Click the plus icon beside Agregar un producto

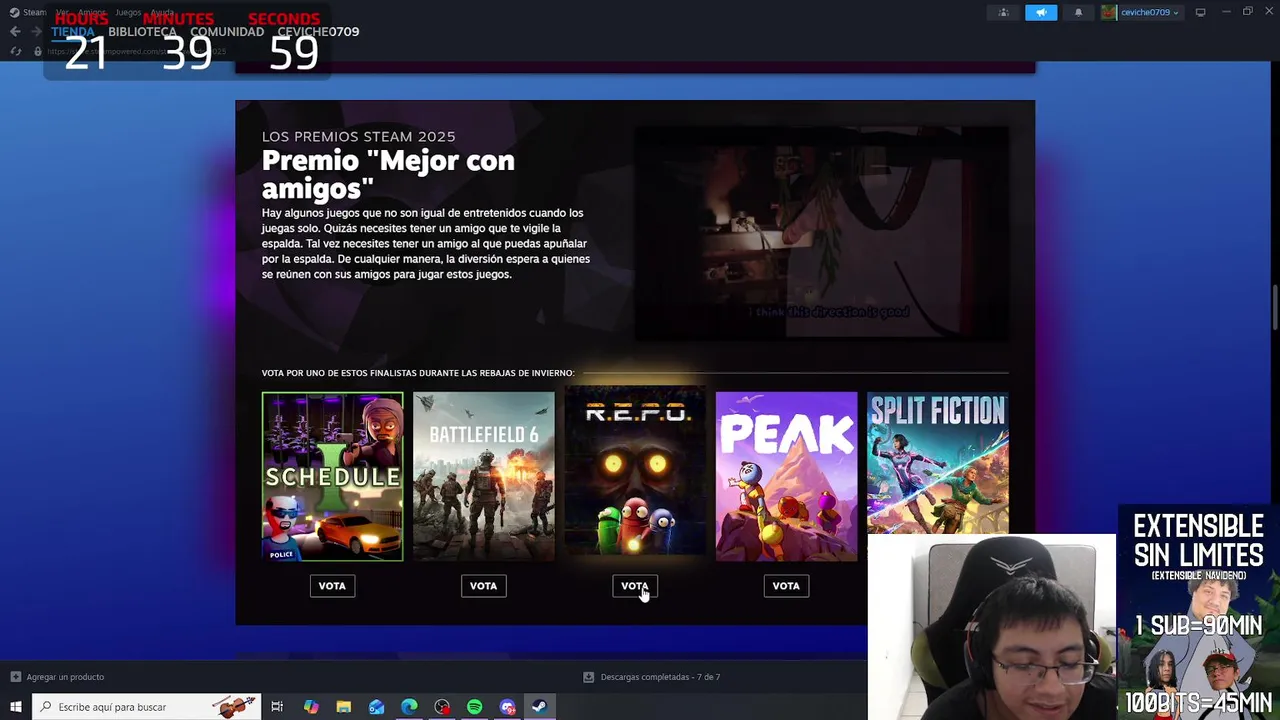pyautogui.click(x=16, y=677)
